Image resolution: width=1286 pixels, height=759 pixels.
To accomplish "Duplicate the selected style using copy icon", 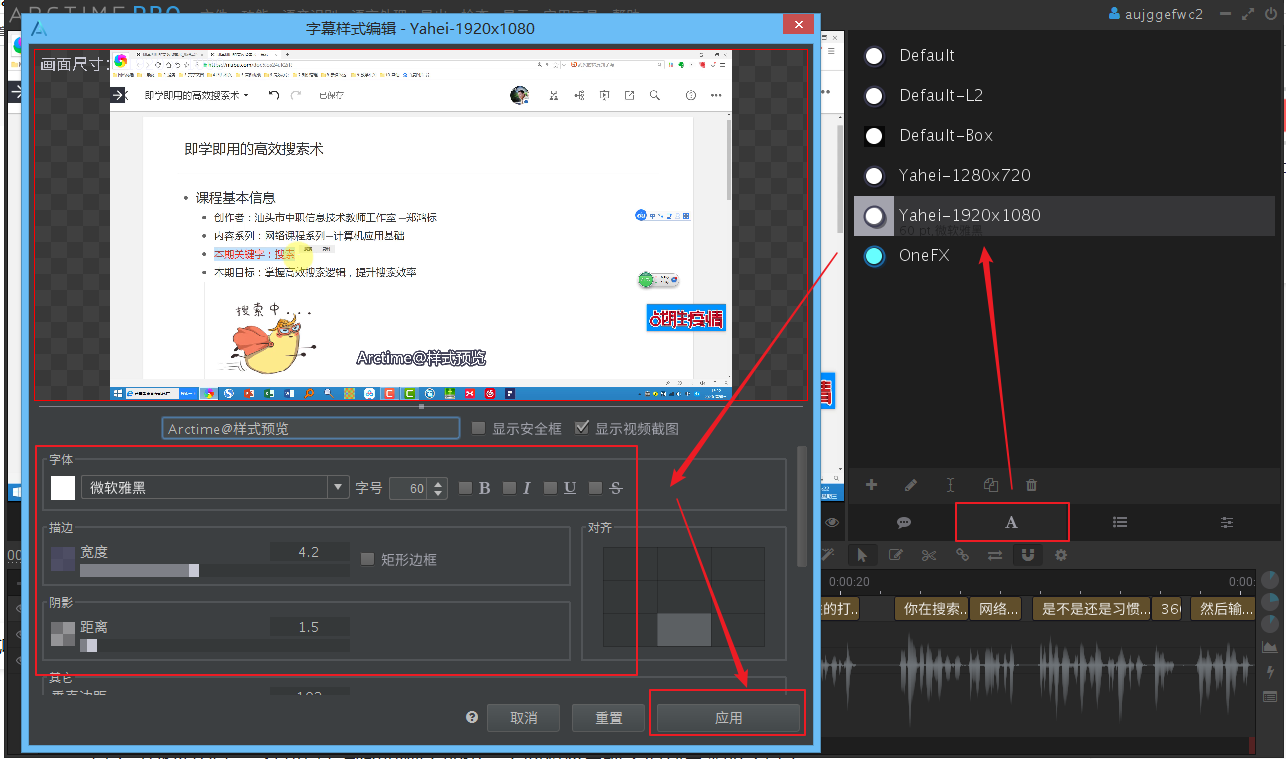I will (991, 485).
